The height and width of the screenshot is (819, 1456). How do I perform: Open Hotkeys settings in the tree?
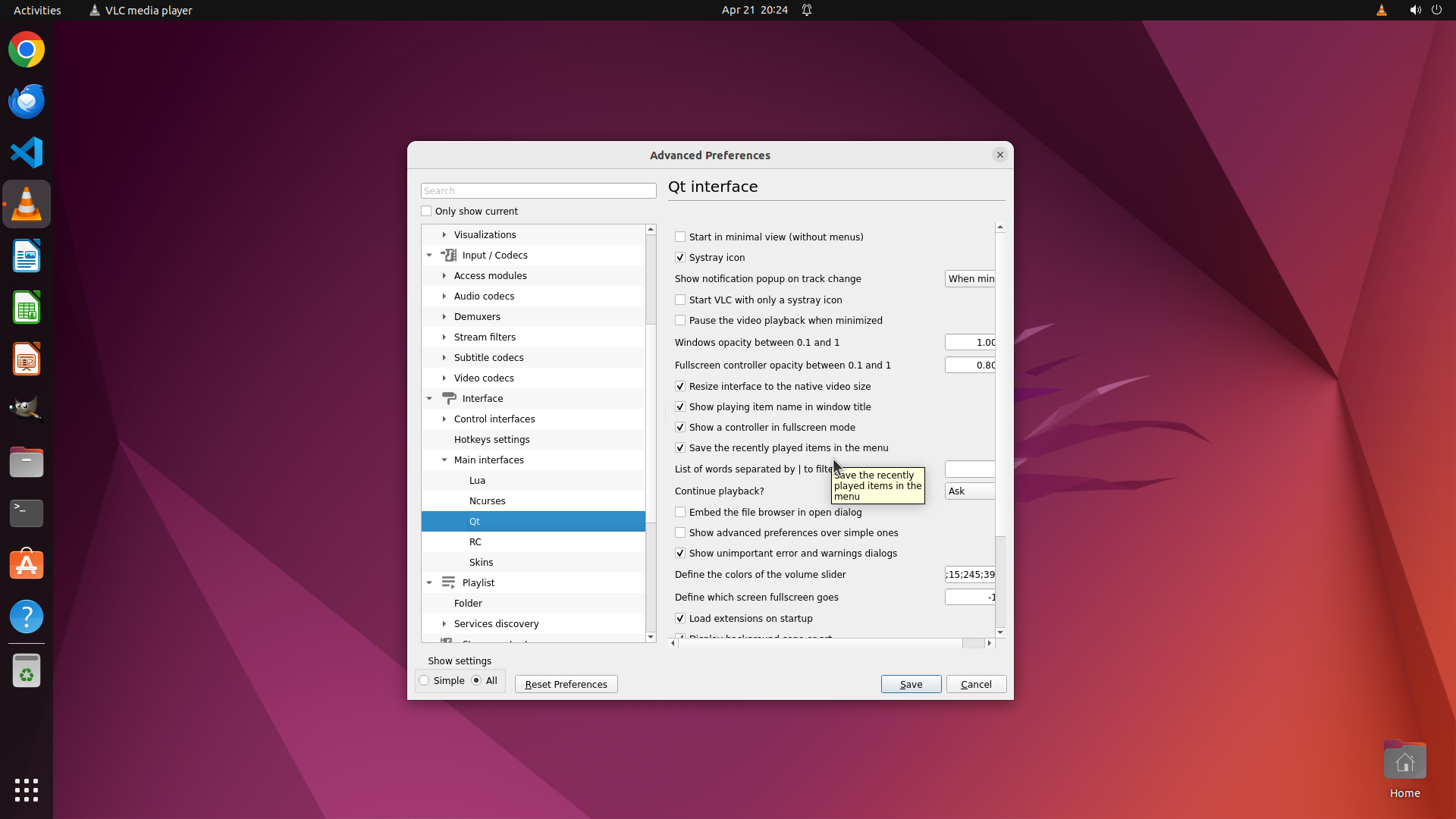(x=491, y=440)
